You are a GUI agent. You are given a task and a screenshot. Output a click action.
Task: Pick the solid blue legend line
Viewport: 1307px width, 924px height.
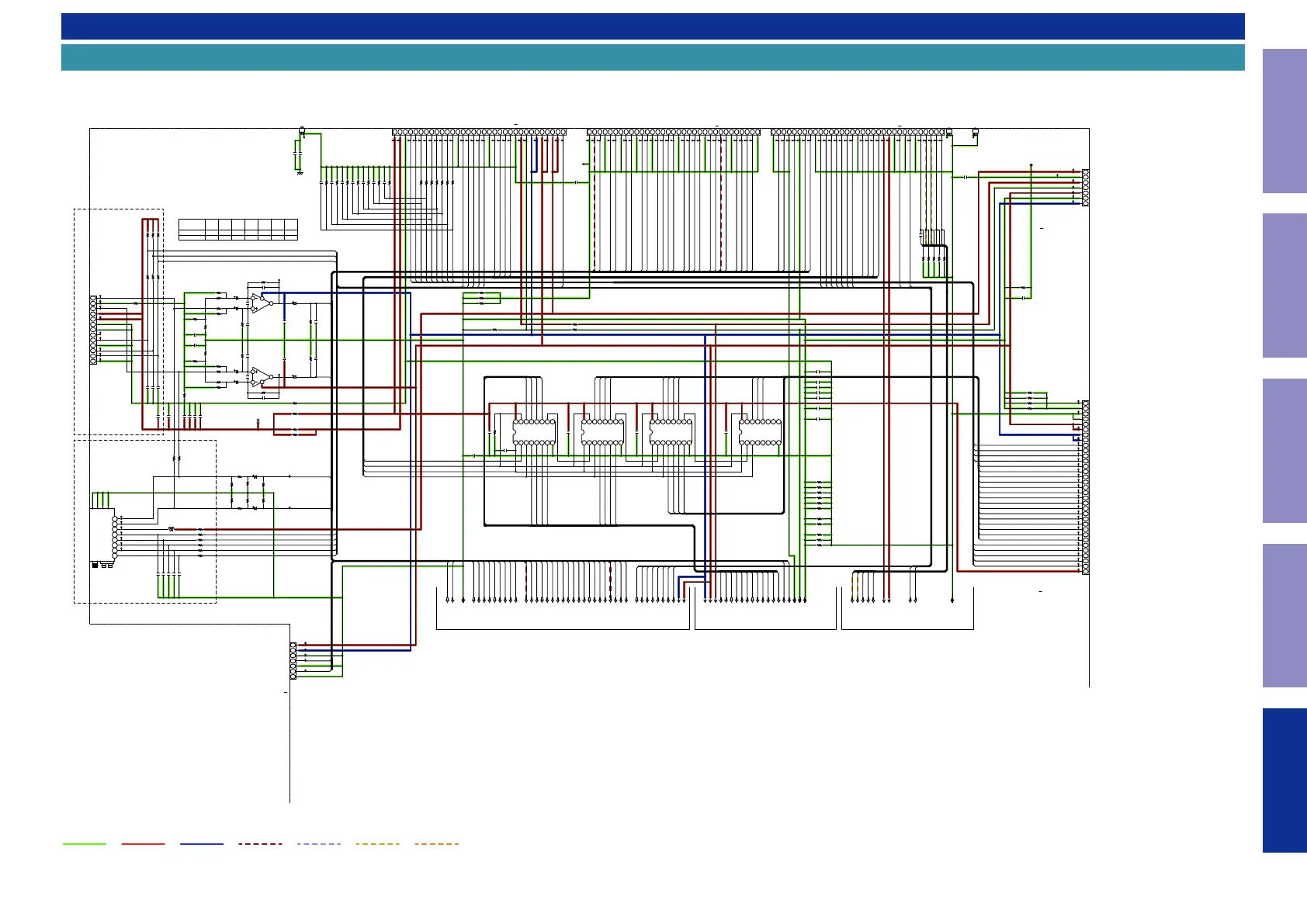click(202, 844)
